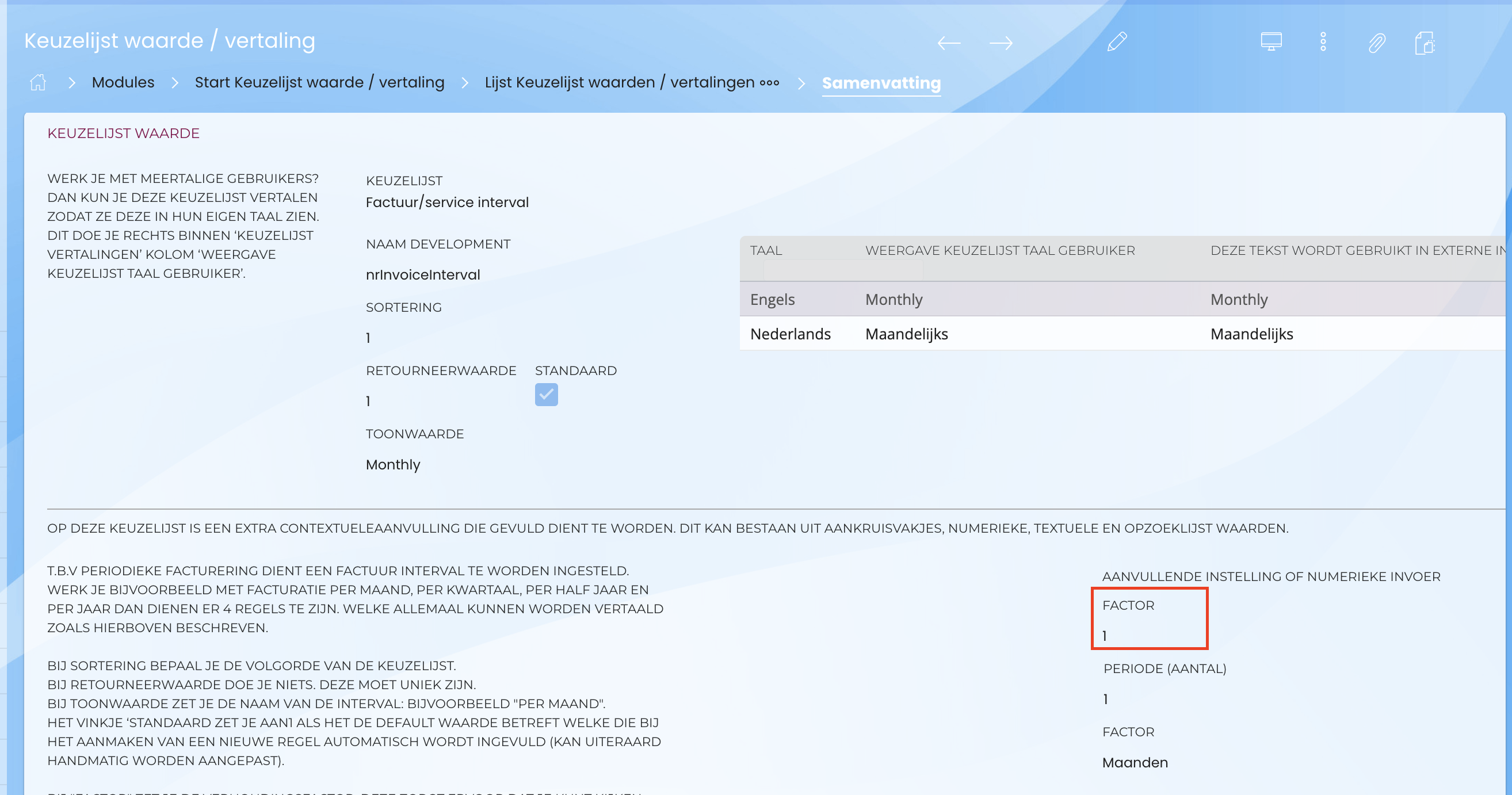Open Lijst Keuzelijst waarden / vertalingen link

[x=619, y=82]
